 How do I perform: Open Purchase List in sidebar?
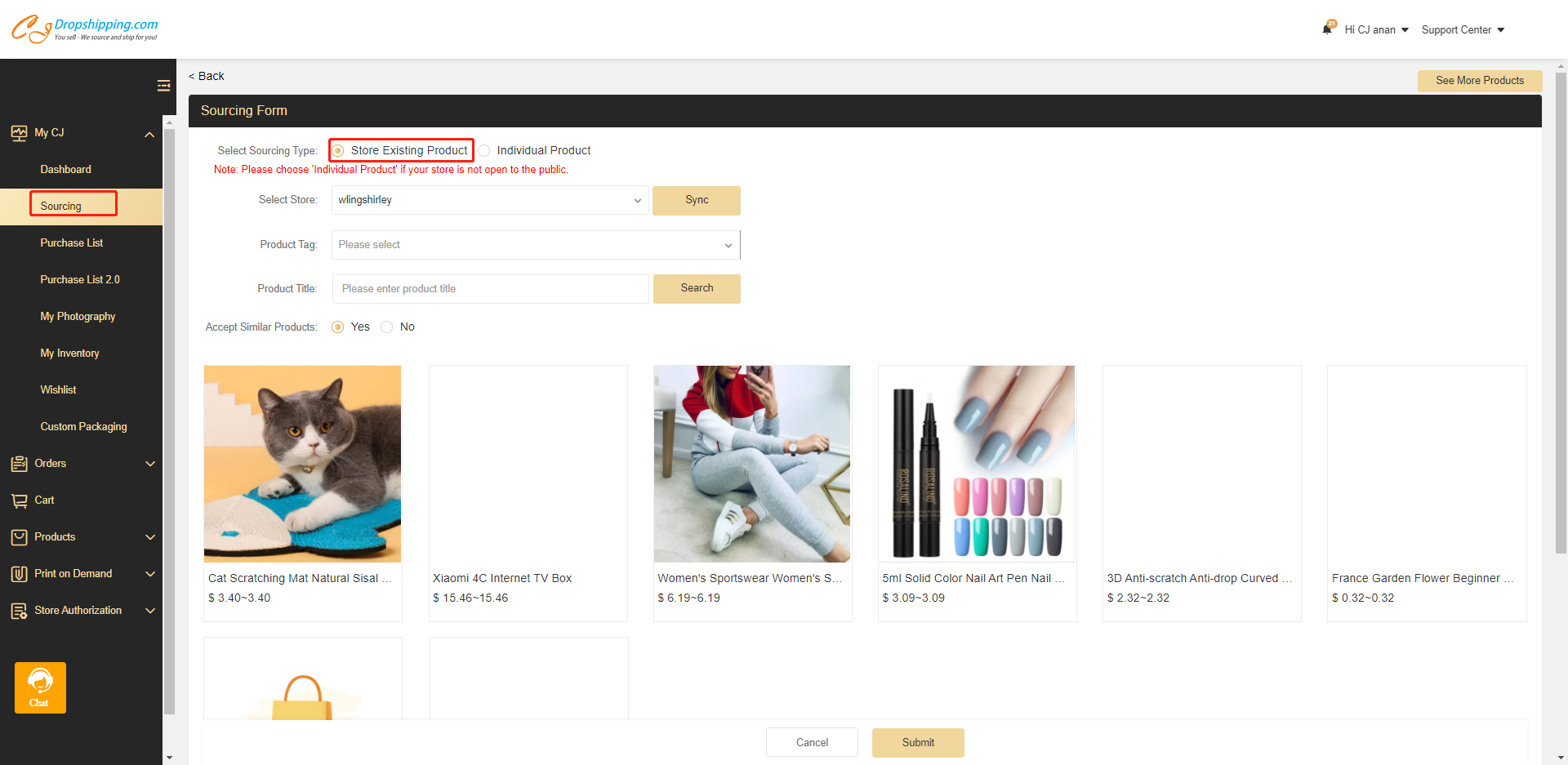[x=72, y=243]
